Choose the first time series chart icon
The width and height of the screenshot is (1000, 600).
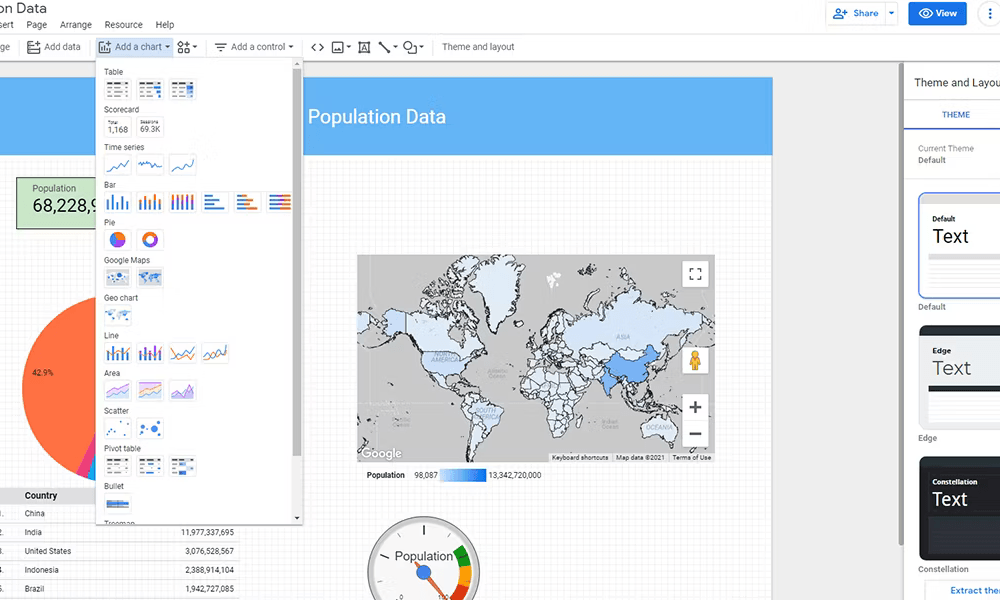coord(117,165)
